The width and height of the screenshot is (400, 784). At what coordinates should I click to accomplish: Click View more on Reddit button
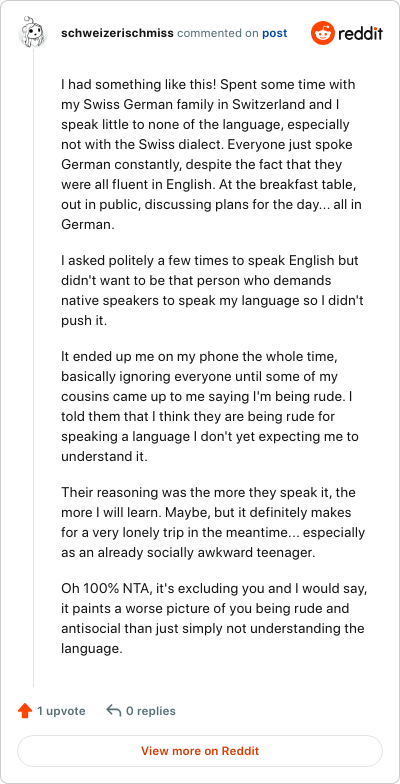(200, 751)
